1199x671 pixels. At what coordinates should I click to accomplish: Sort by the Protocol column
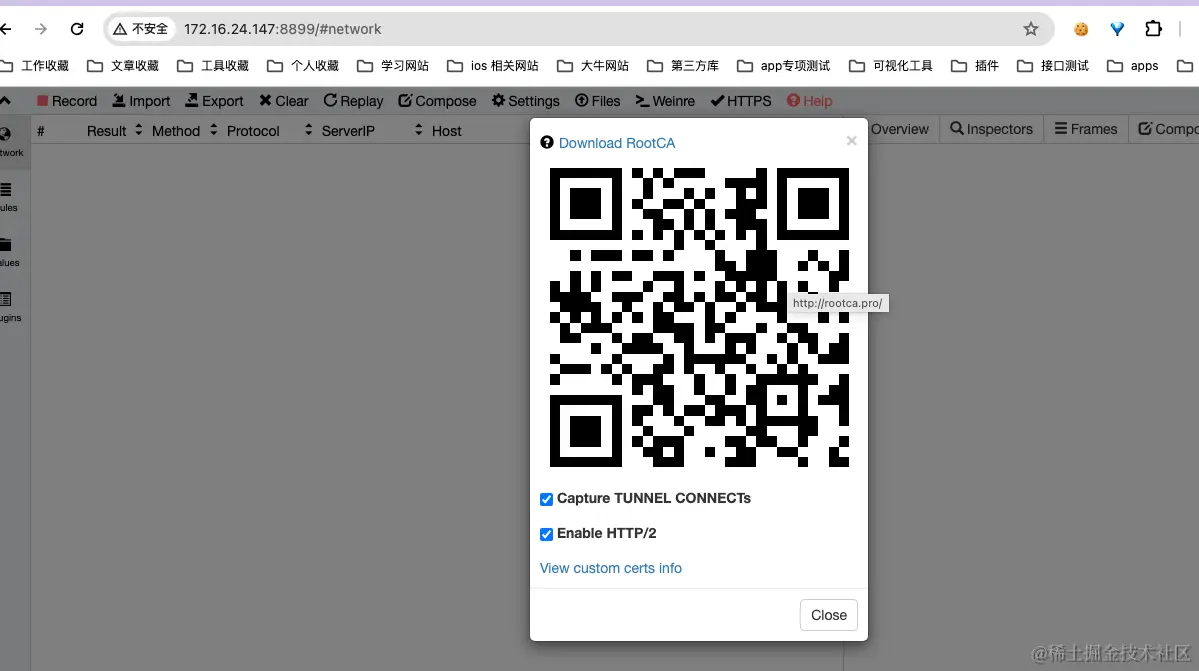(269, 131)
